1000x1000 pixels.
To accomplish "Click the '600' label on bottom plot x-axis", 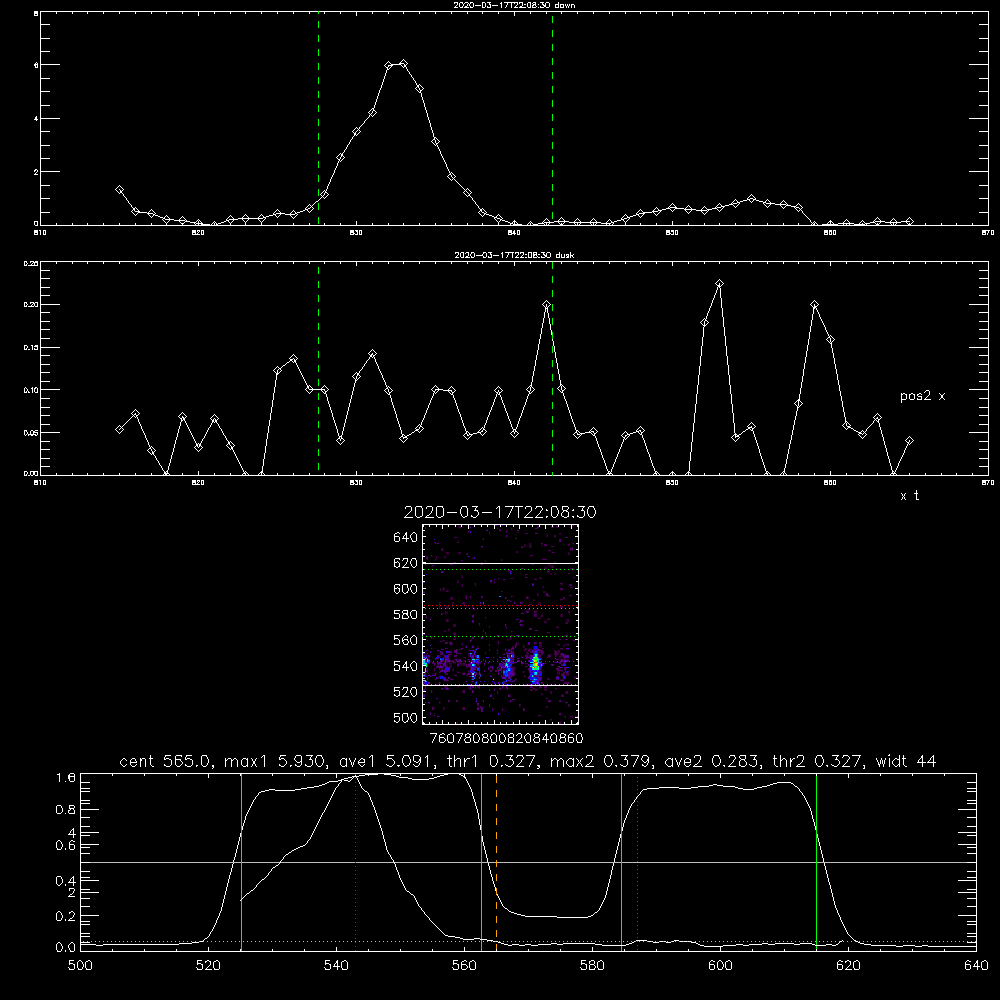I will 720,966.
